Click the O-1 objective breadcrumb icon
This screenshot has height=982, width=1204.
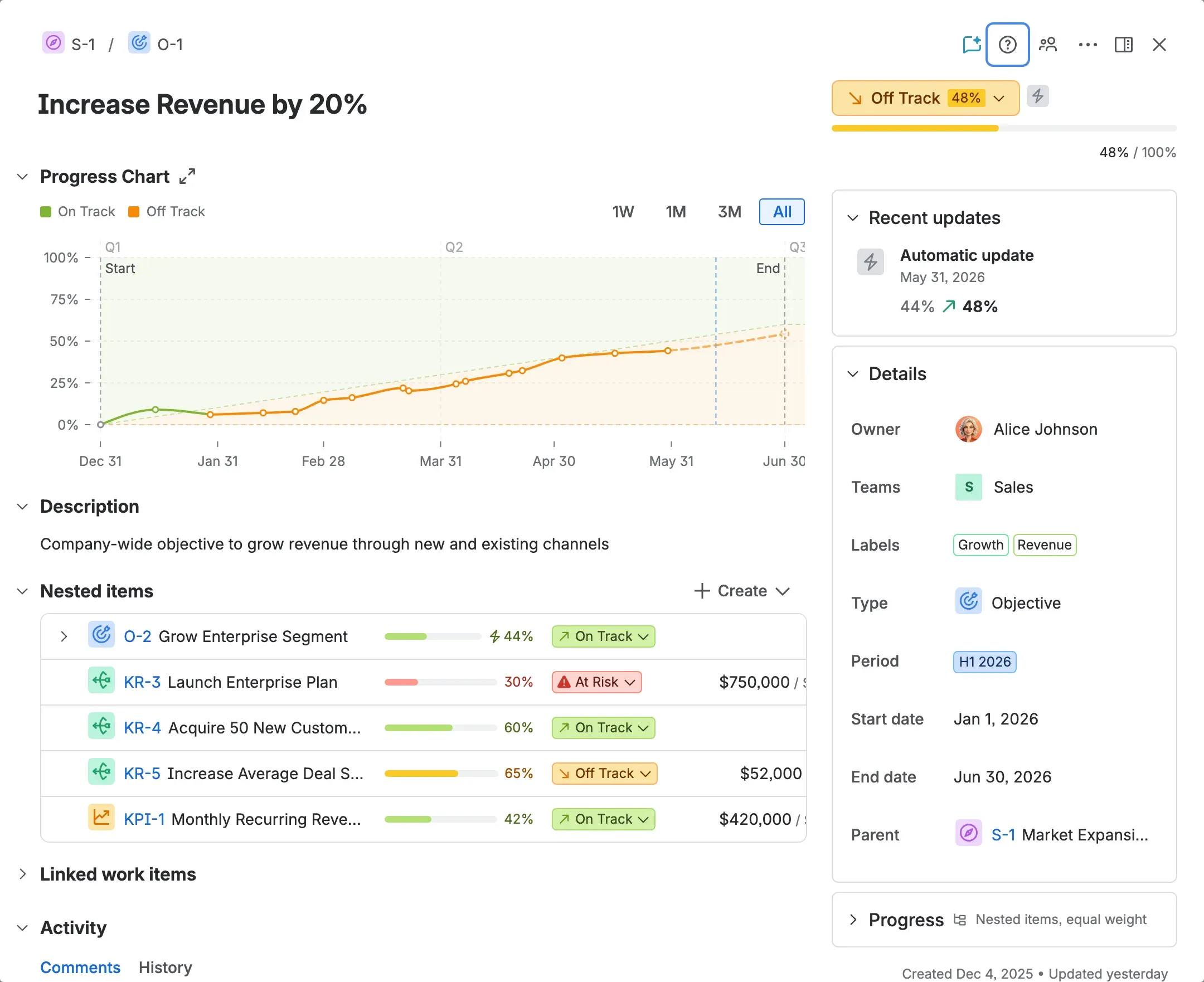click(139, 43)
